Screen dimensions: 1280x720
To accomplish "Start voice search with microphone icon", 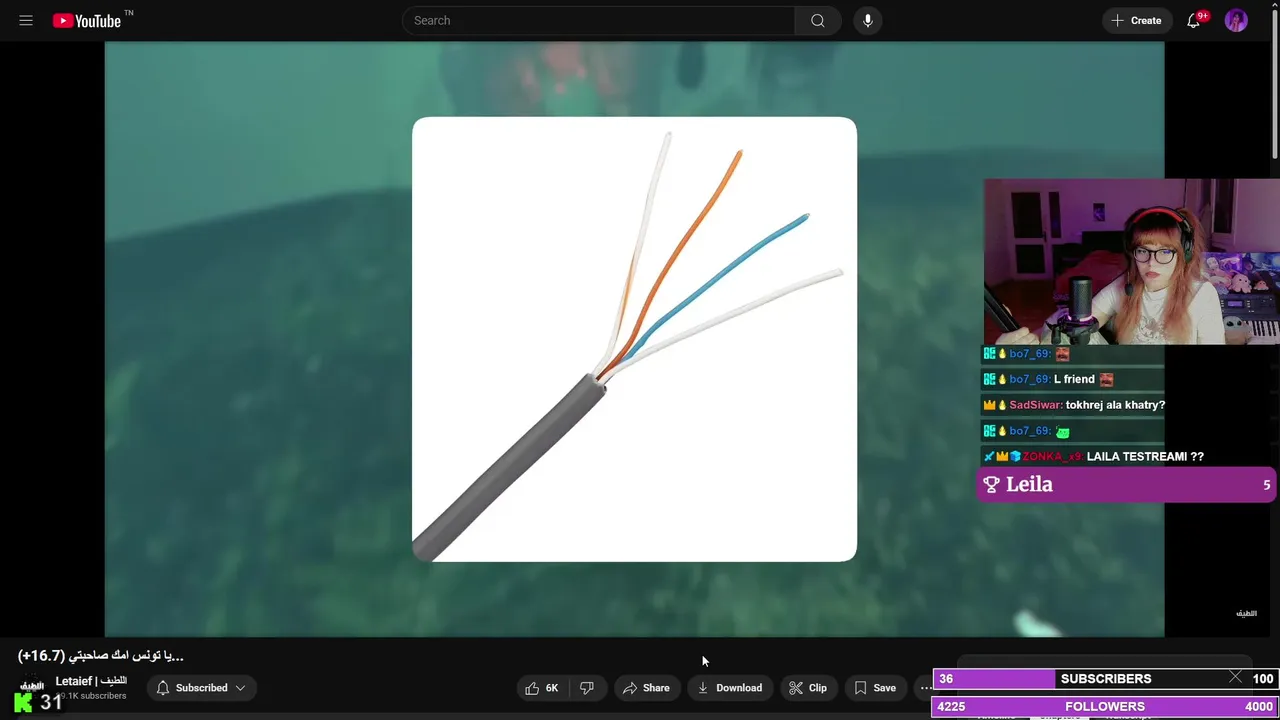I will click(x=868, y=20).
